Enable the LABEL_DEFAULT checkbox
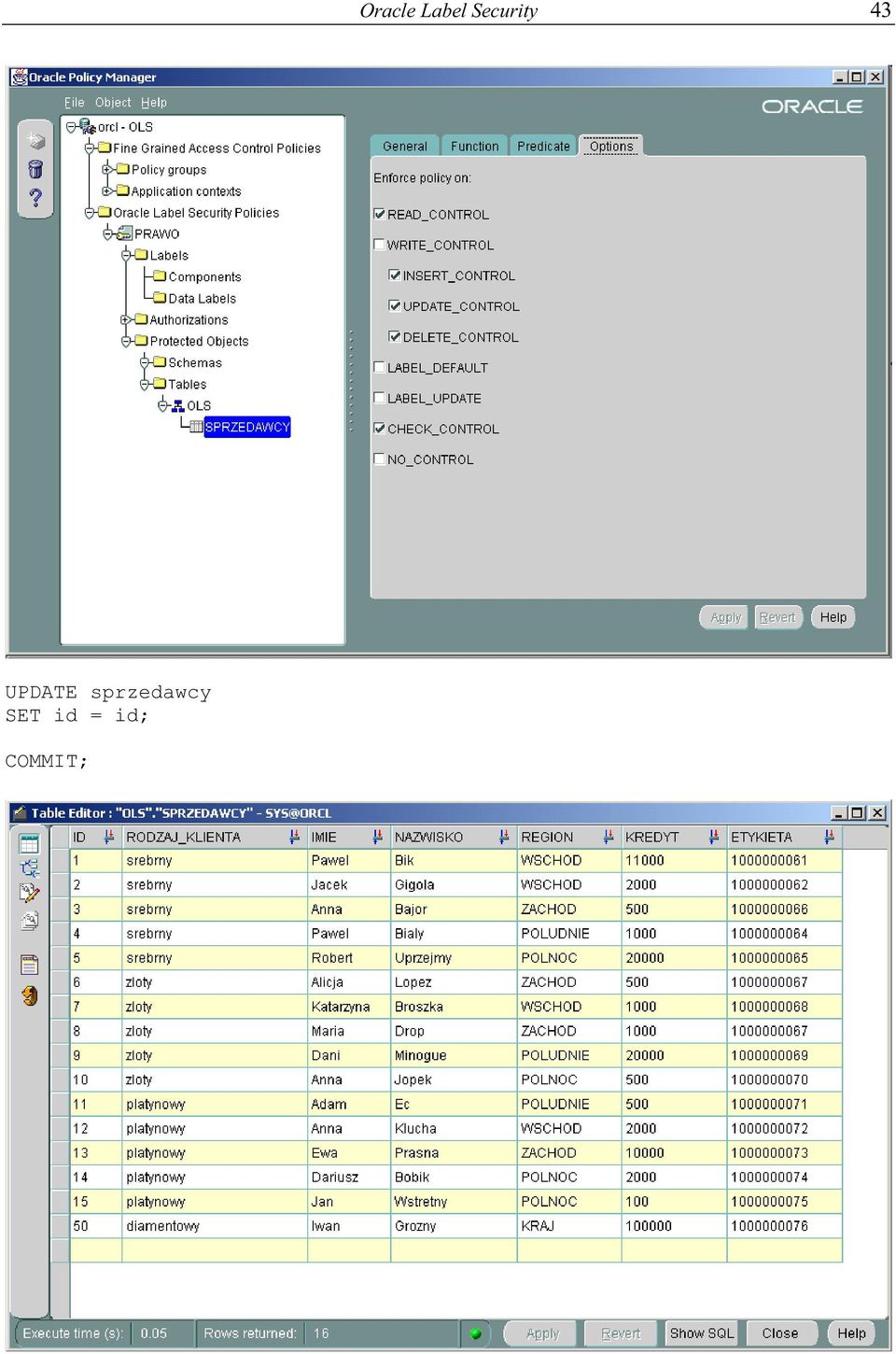 pyautogui.click(x=379, y=367)
